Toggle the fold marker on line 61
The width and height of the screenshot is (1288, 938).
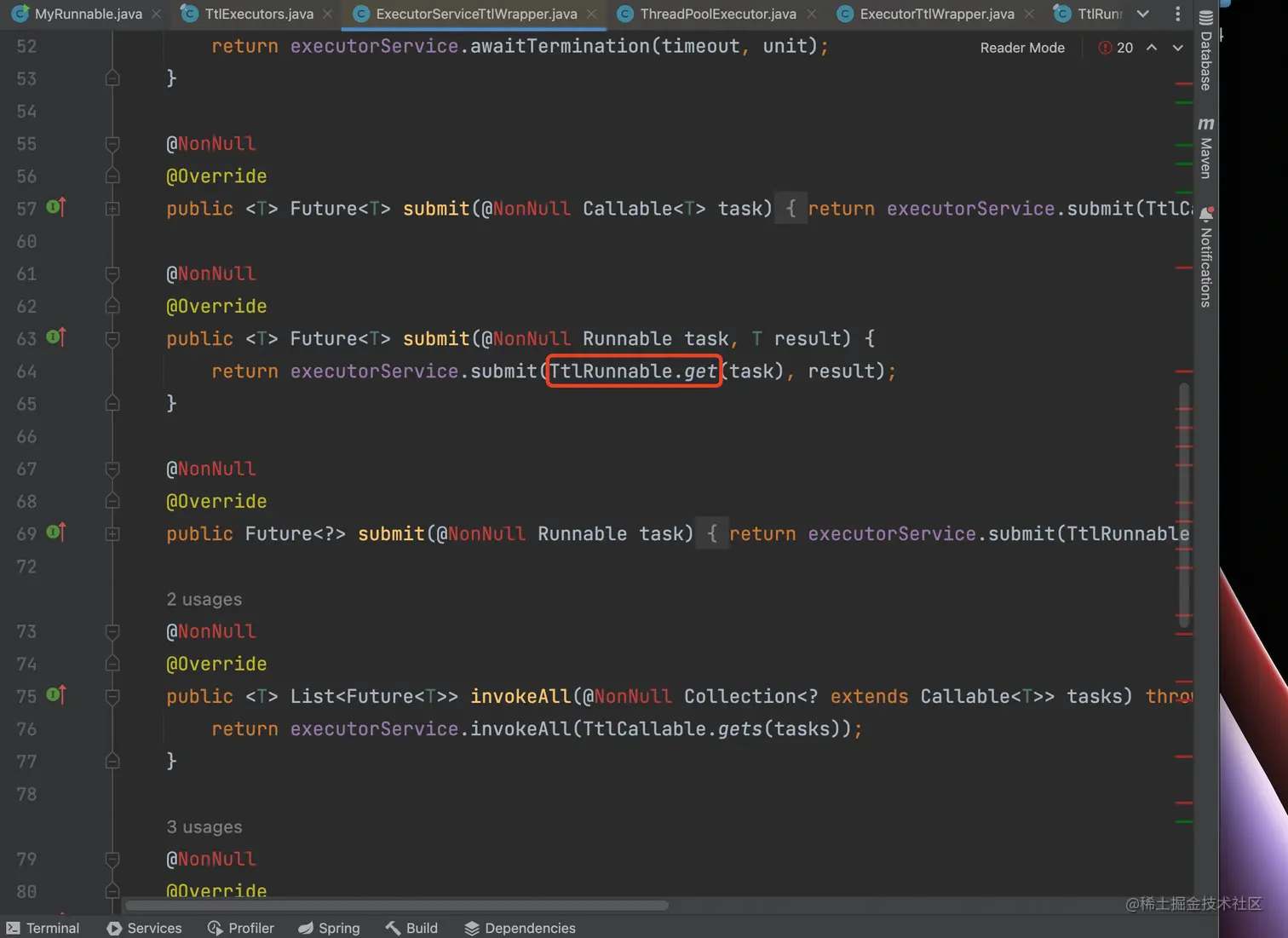[112, 274]
